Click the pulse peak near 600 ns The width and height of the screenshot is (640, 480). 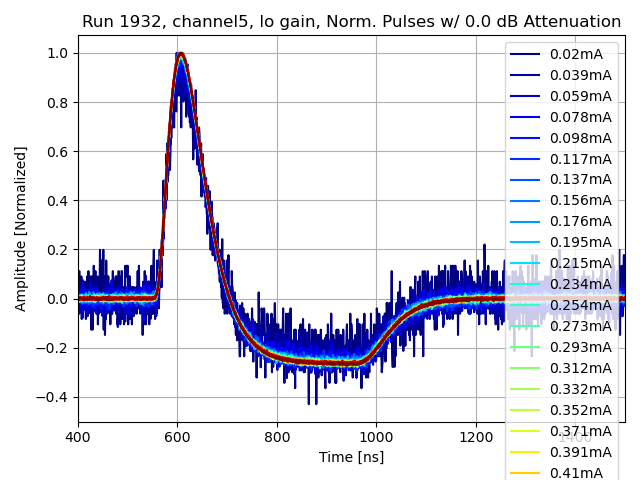181,54
